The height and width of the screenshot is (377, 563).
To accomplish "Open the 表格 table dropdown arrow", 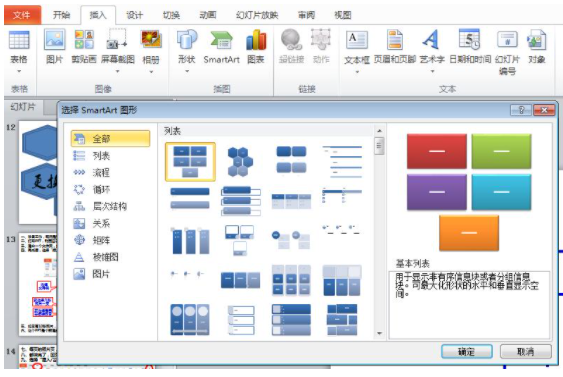I will click(19, 71).
